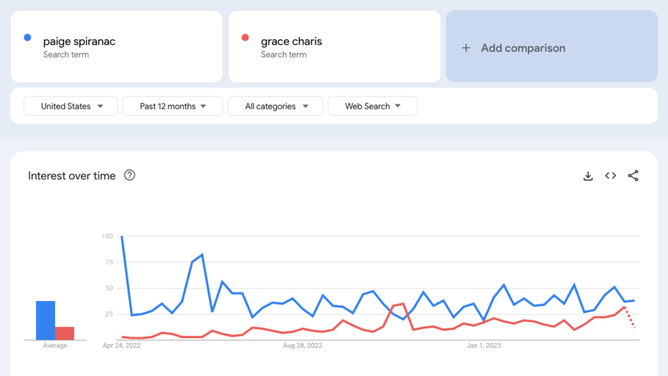
Task: Open the United States region dropdown
Action: click(71, 106)
